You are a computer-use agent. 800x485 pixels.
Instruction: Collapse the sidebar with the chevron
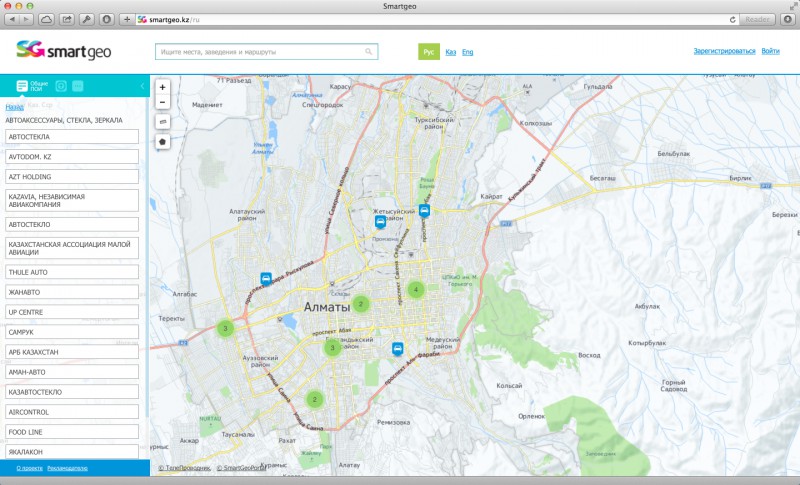pos(142,86)
